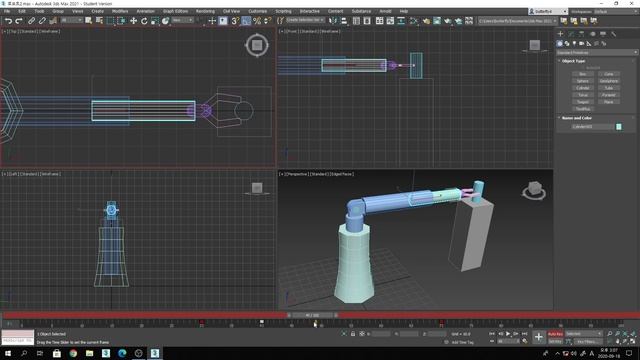Click the time slider handle
Viewport: 640px width, 360px height.
tap(312, 315)
